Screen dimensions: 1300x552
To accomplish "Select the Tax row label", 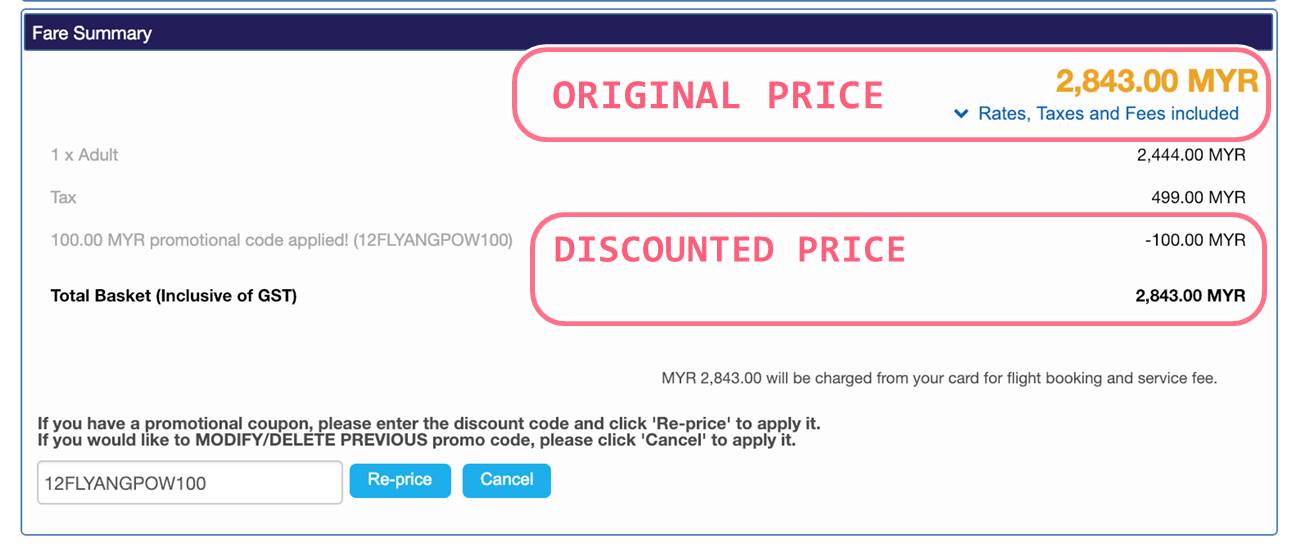I will coord(63,198).
